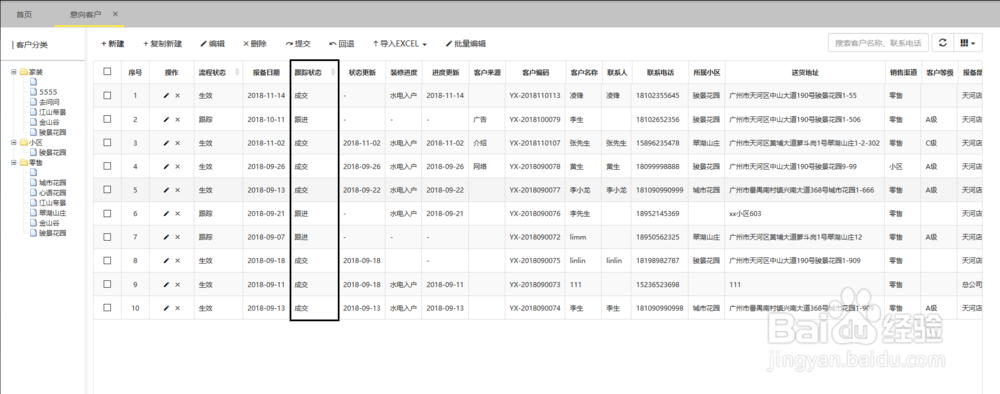Tick the checkbox of row 5
This screenshot has width=1000, height=394.
tap(107, 190)
